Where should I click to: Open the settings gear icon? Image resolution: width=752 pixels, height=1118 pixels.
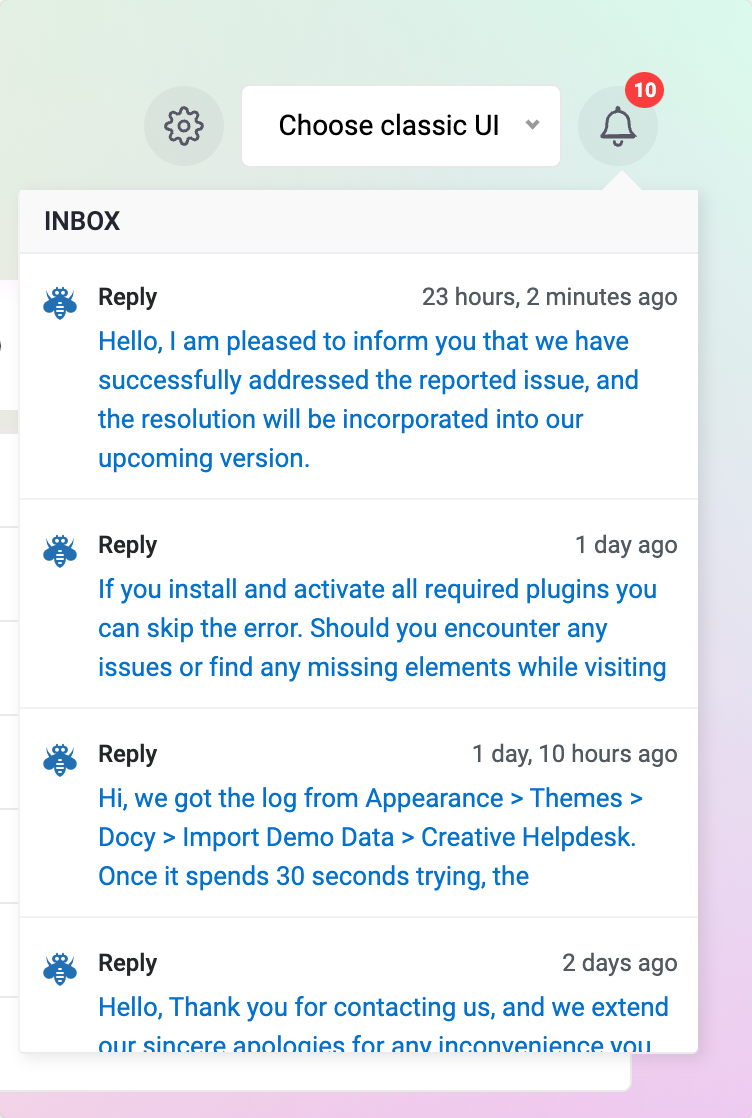[184, 126]
